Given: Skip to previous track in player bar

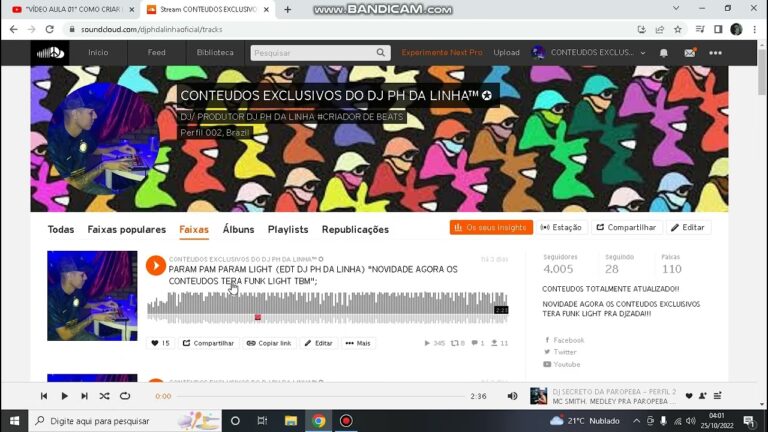Looking at the screenshot, I should [44, 396].
